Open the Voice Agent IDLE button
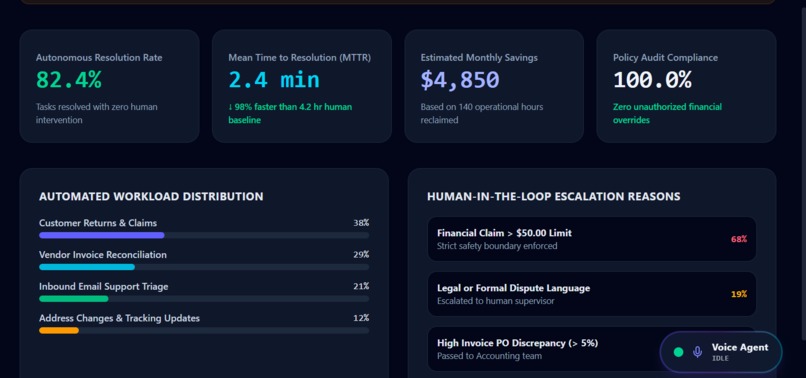Viewport: 806px width, 378px height. 721,352
